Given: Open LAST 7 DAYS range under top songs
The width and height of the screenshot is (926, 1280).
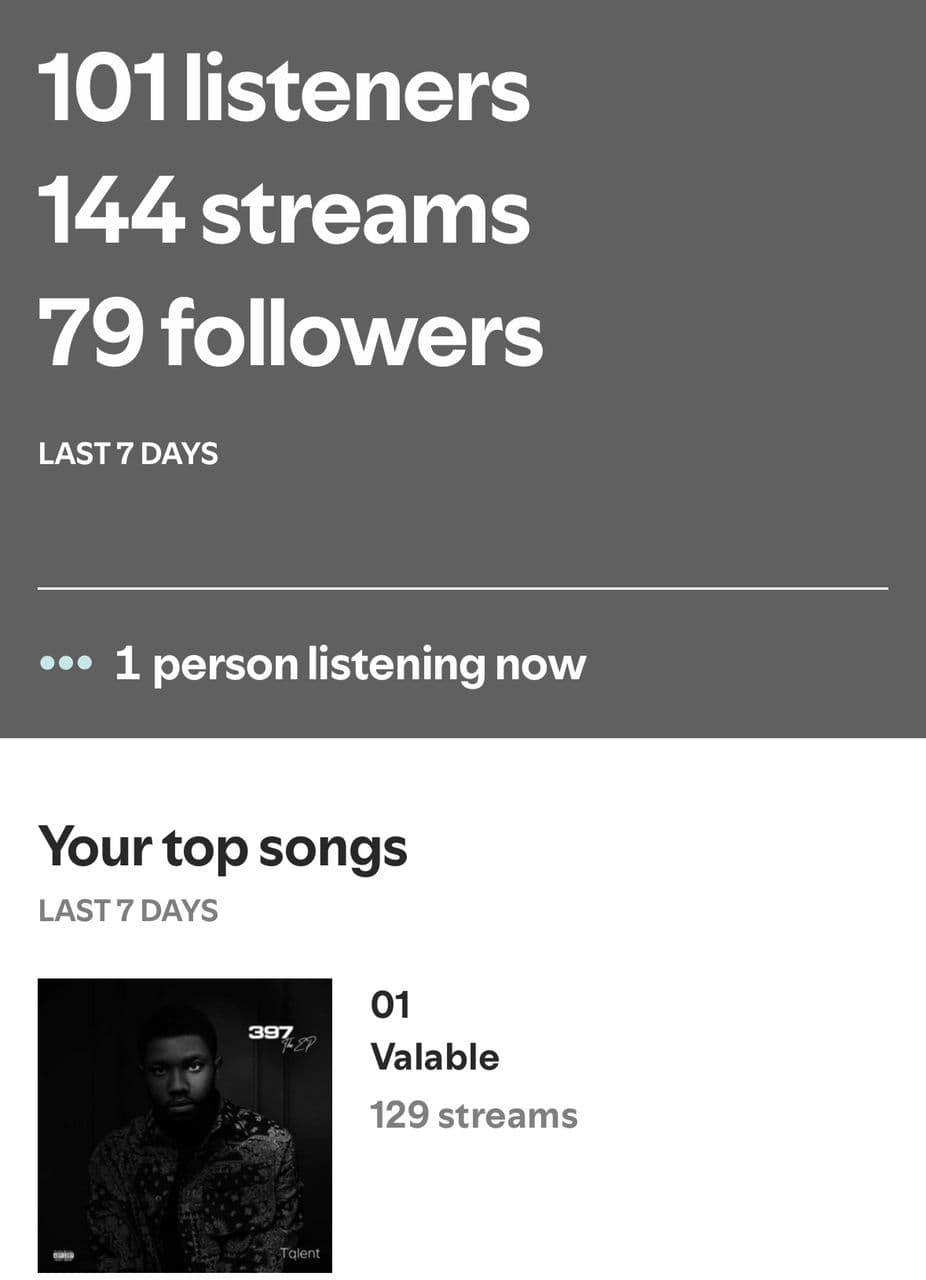Looking at the screenshot, I should click(x=128, y=911).
